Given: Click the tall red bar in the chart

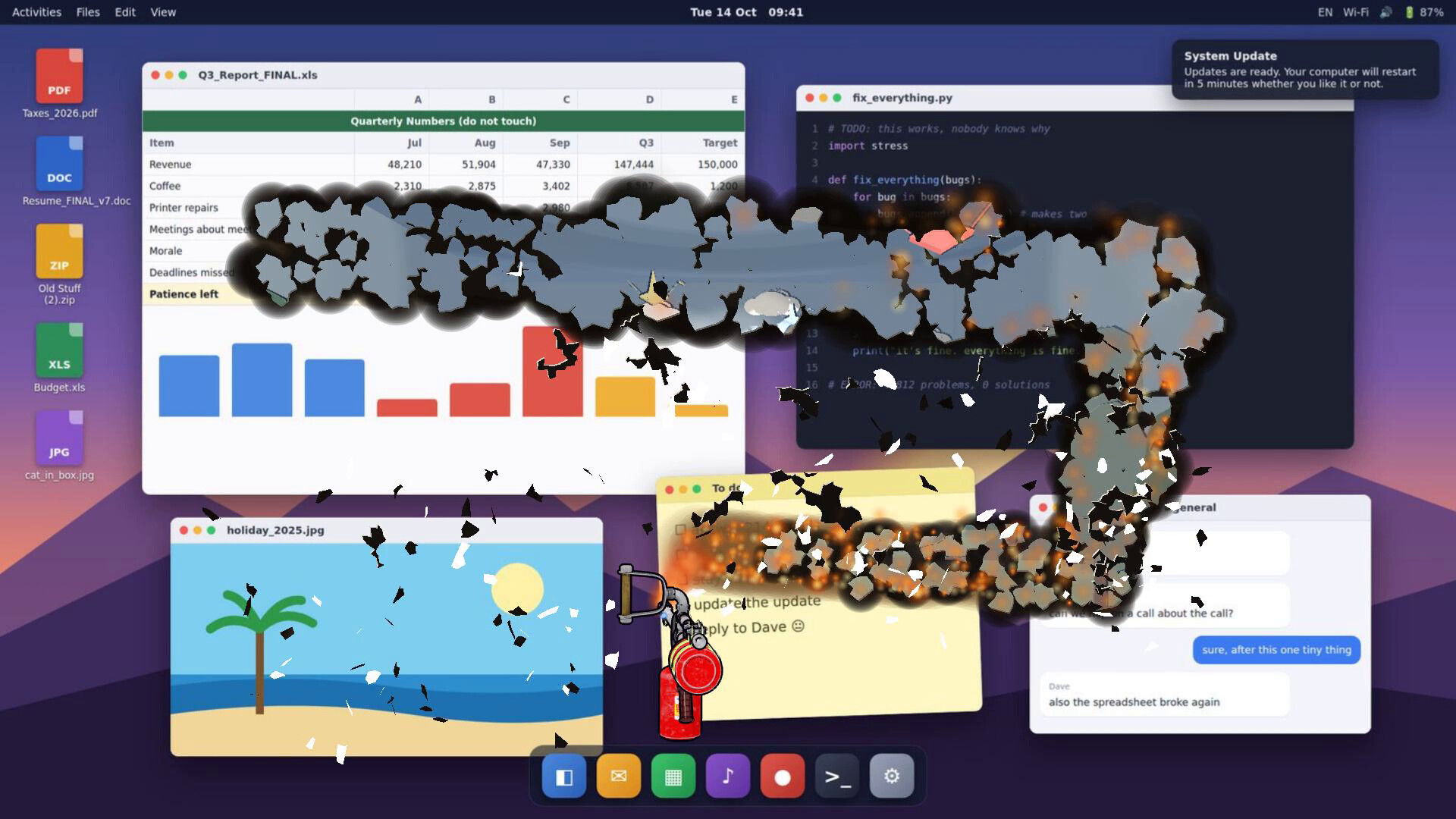Looking at the screenshot, I should click(x=552, y=372).
